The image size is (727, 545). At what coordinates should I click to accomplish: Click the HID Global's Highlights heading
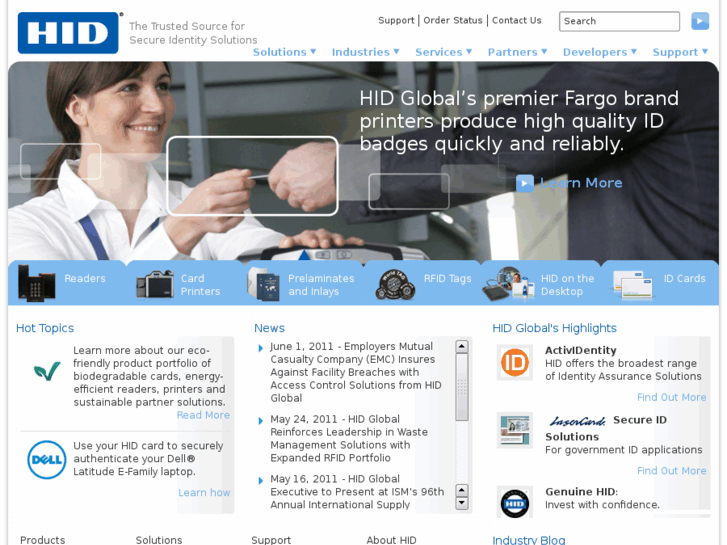pyautogui.click(x=555, y=328)
